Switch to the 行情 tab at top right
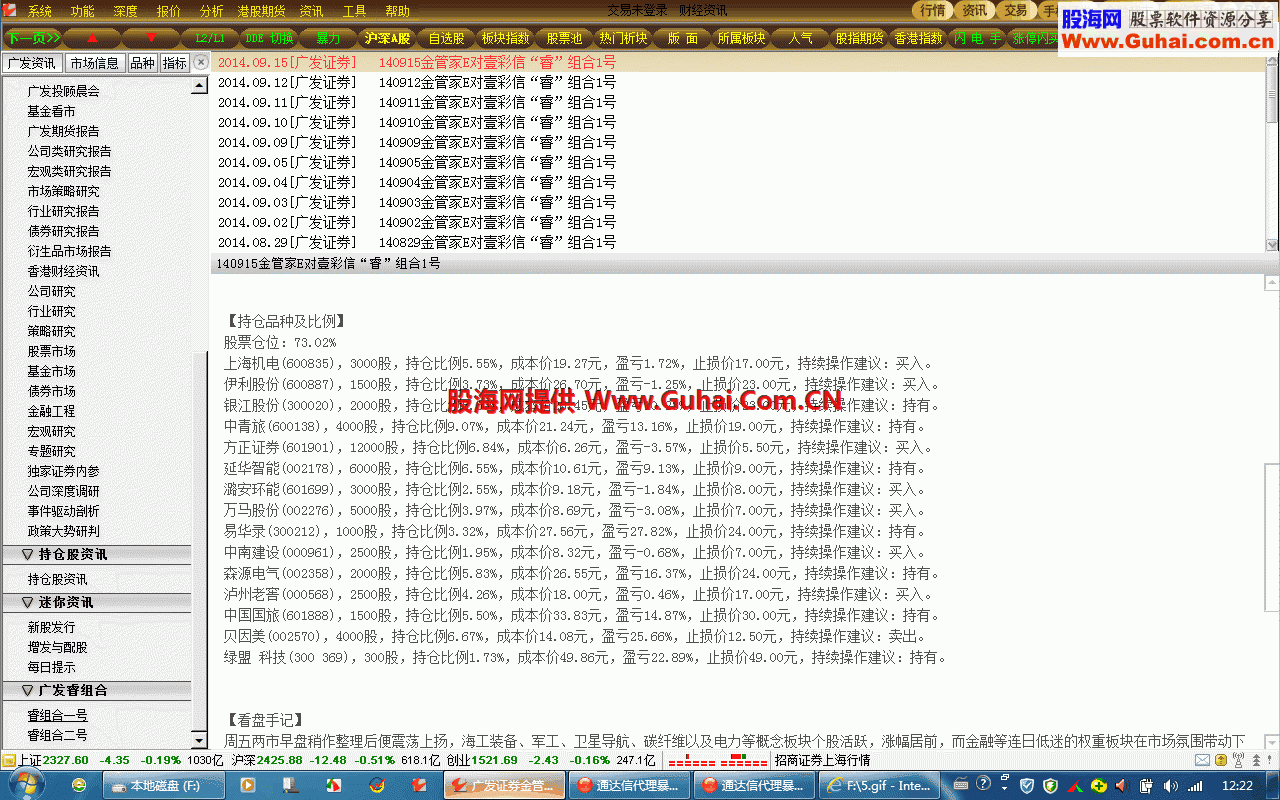The width and height of the screenshot is (1280, 800). click(x=932, y=11)
